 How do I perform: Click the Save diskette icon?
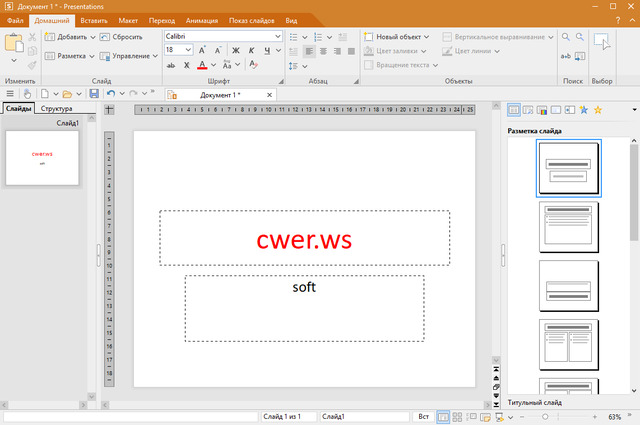pos(94,93)
